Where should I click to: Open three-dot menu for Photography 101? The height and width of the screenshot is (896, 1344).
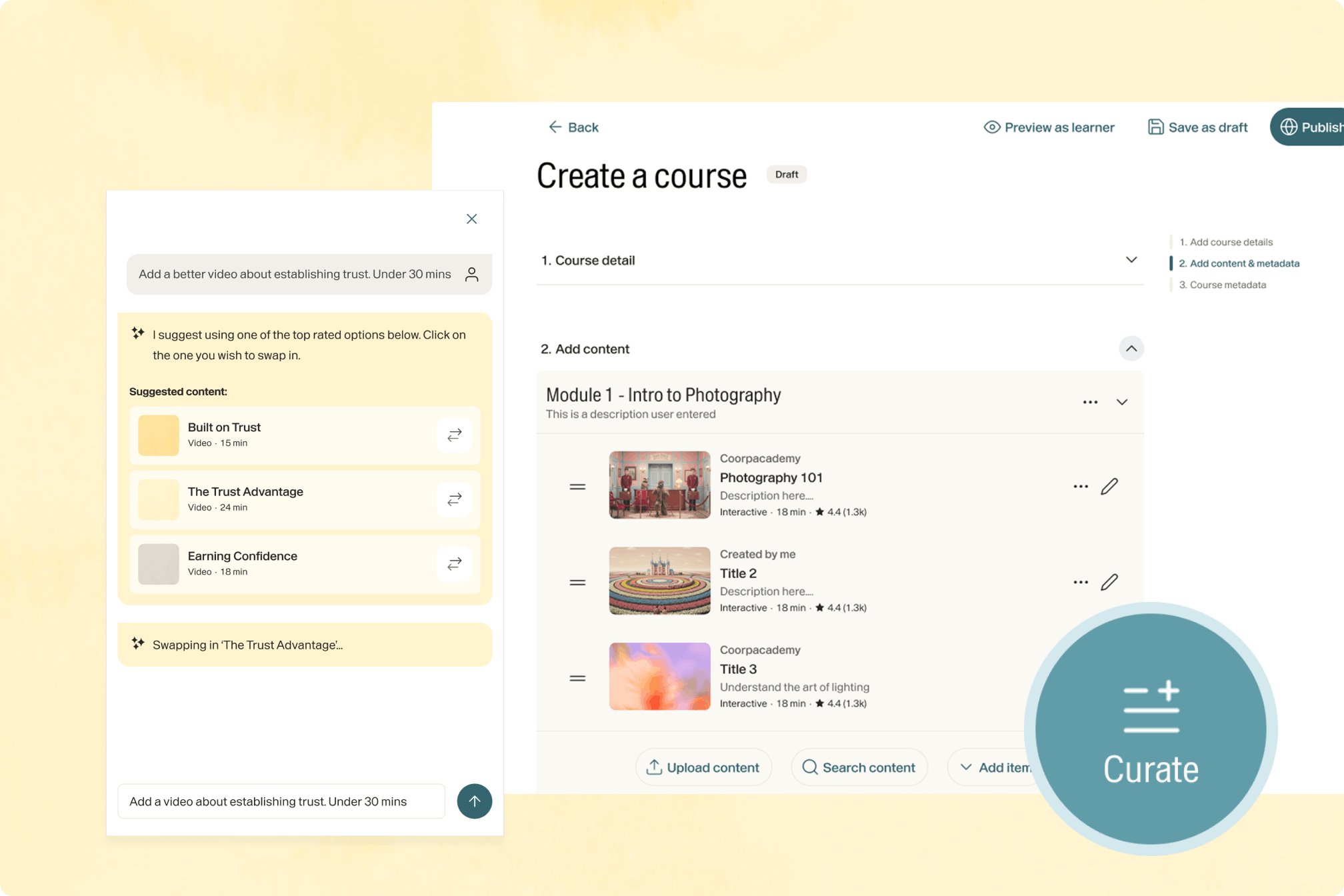1081,487
